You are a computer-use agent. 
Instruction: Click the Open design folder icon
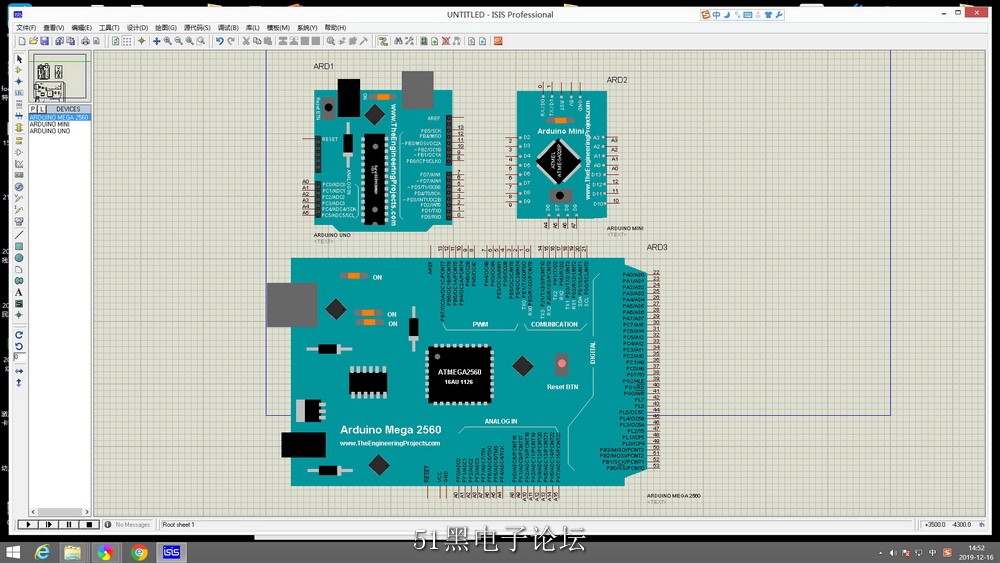[x=33, y=41]
